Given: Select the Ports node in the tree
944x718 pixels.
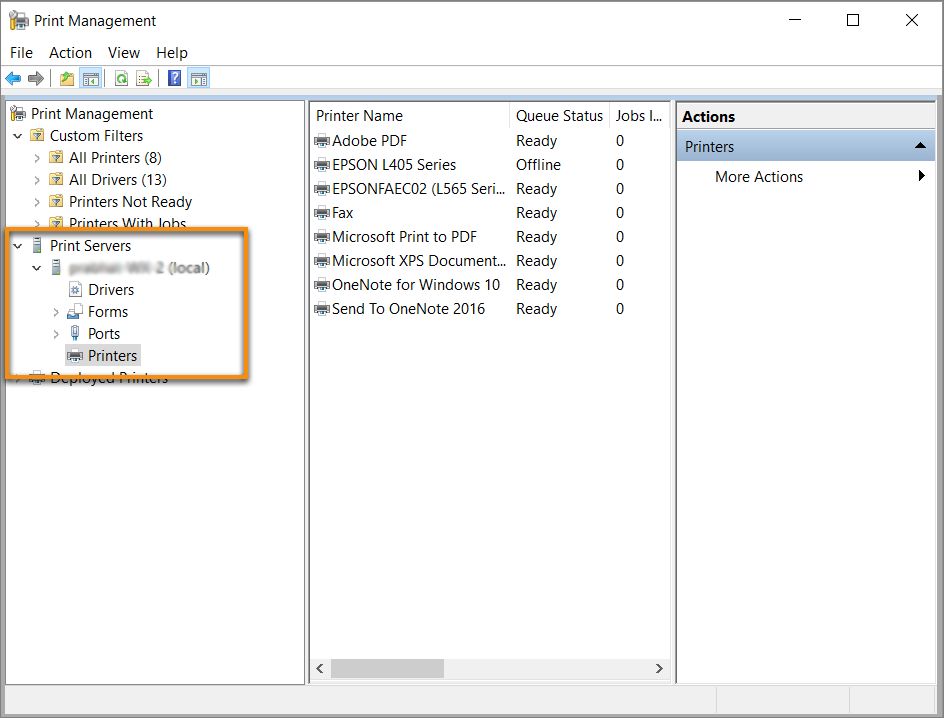Looking at the screenshot, I should click(104, 333).
